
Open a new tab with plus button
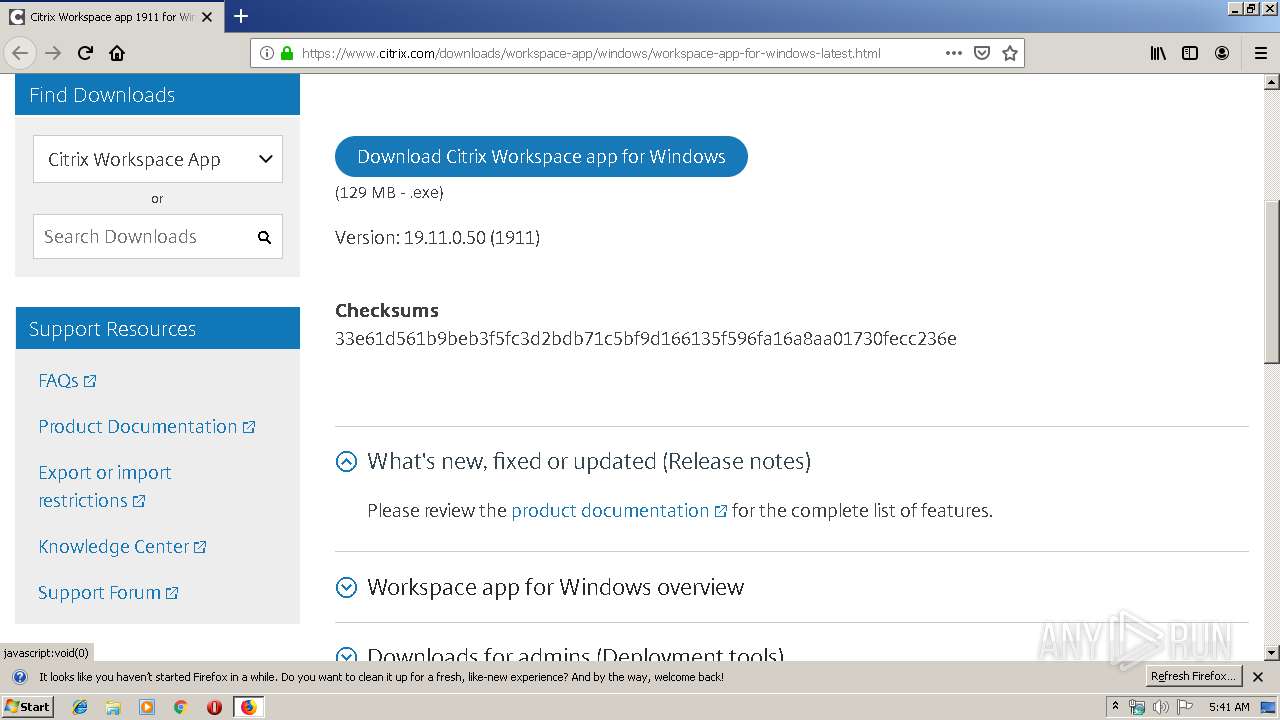tap(241, 16)
